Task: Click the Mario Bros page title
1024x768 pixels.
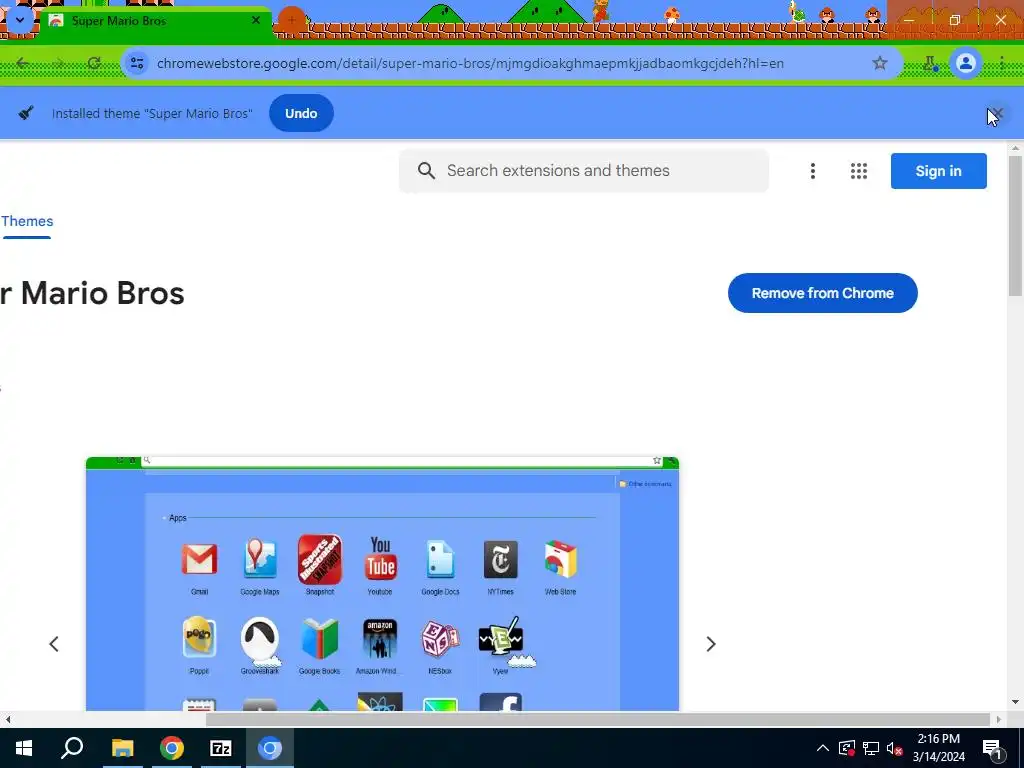Action: (x=92, y=293)
